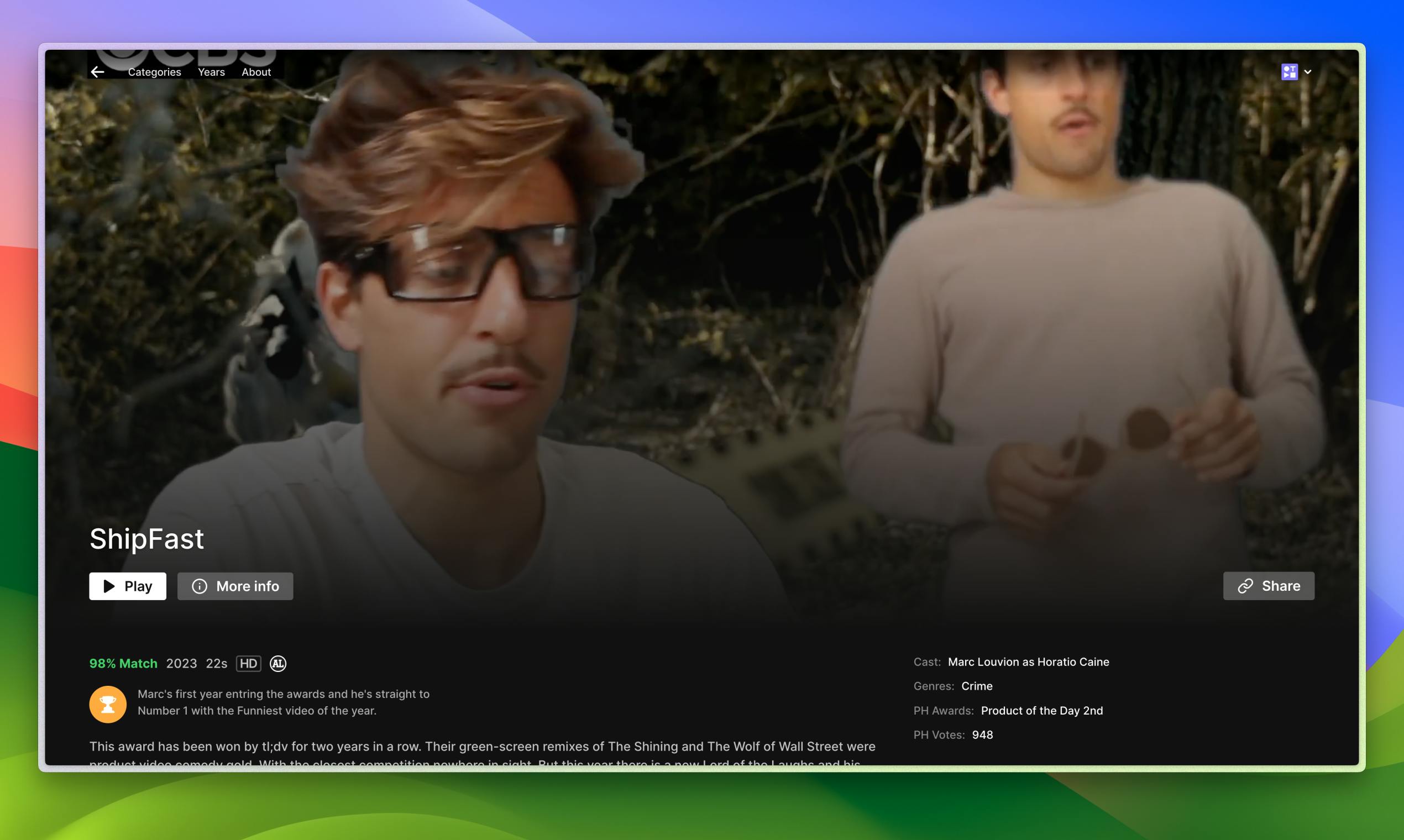
Task: Click Product of the Day 2nd award
Action: pyautogui.click(x=1042, y=710)
